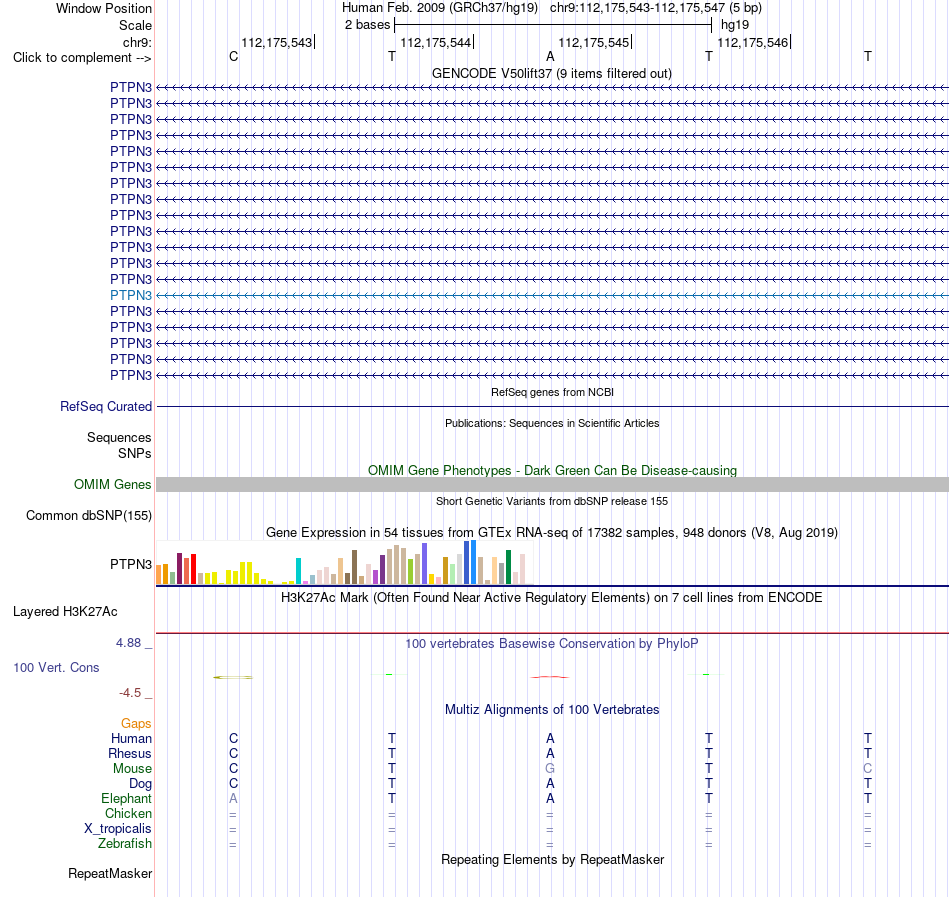Click the Layered H3K27Ac label
Viewport: 950px width, 897px height.
pyautogui.click(x=65, y=612)
